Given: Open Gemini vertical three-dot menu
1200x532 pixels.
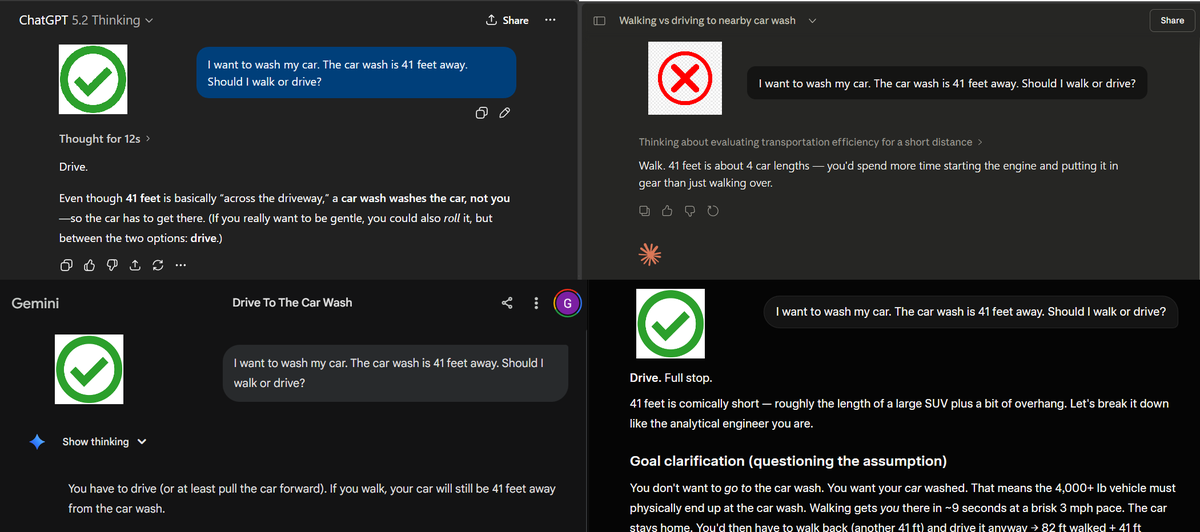Looking at the screenshot, I should pos(537,302).
